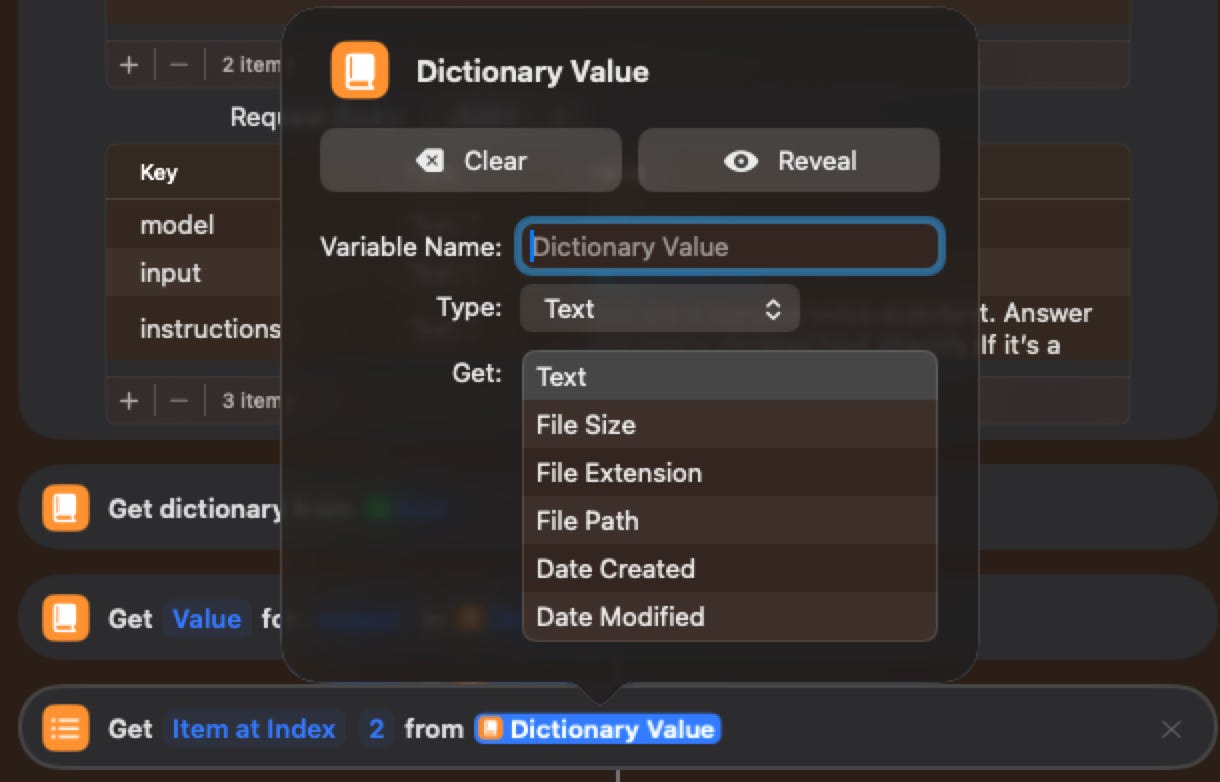Add item with plus above the Key table
This screenshot has width=1220, height=782.
[129, 65]
